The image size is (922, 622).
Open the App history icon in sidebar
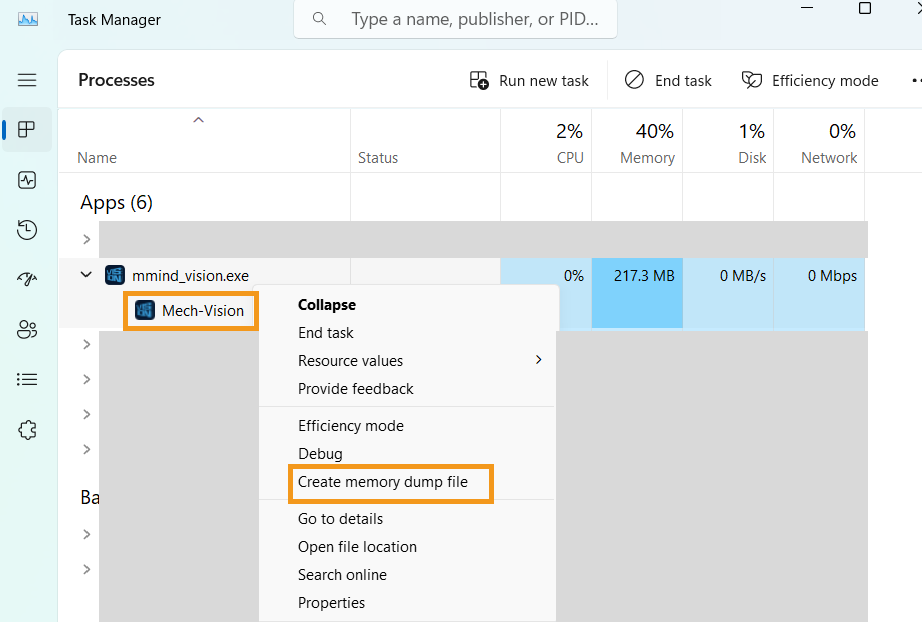tap(27, 231)
